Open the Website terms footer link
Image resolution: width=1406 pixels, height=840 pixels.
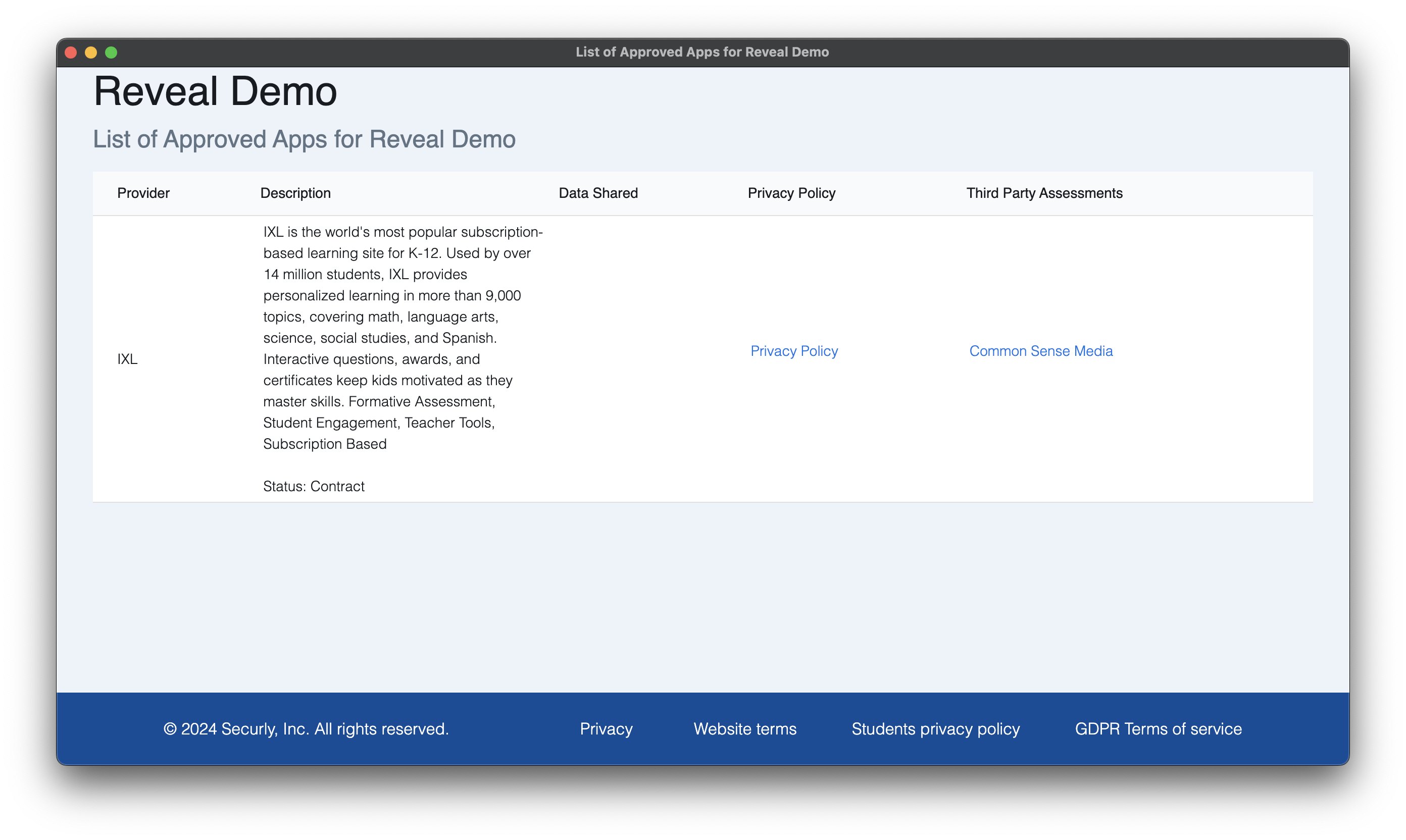pos(744,728)
